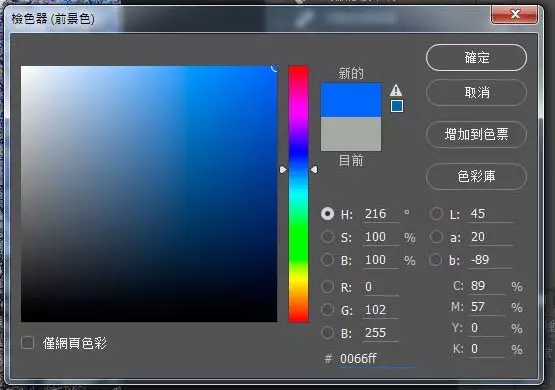Cancel the dialog using 取消

click(476, 92)
